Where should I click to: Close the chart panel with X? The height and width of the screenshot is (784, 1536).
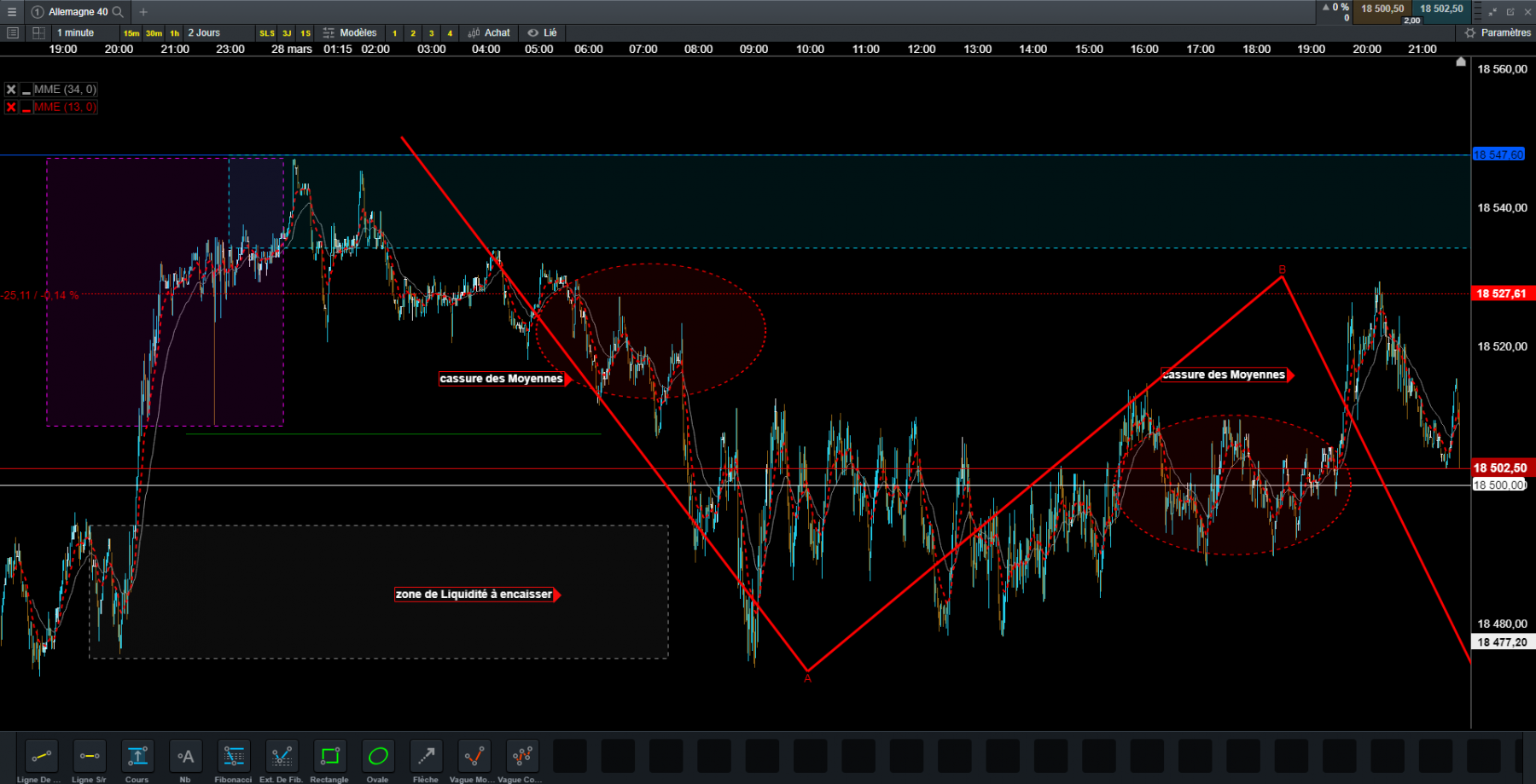[1527, 12]
